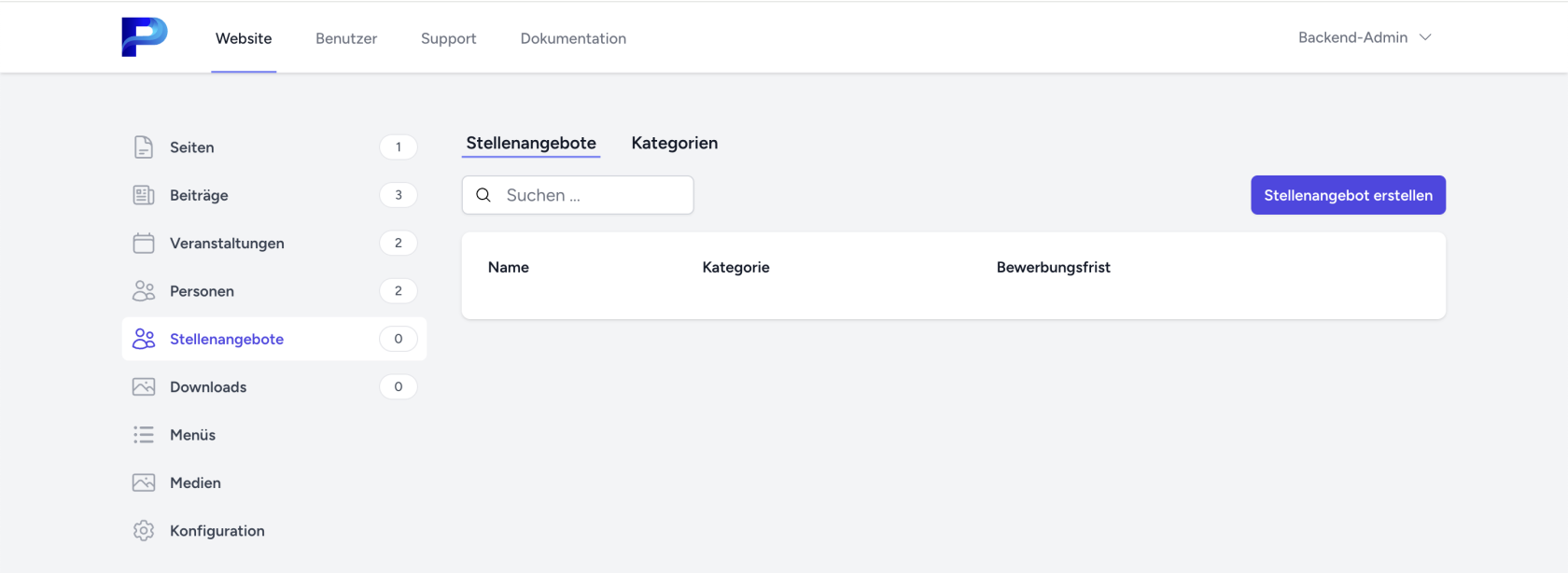Image resolution: width=1568 pixels, height=573 pixels.
Task: Click the Downloads image icon
Action: coord(144,387)
